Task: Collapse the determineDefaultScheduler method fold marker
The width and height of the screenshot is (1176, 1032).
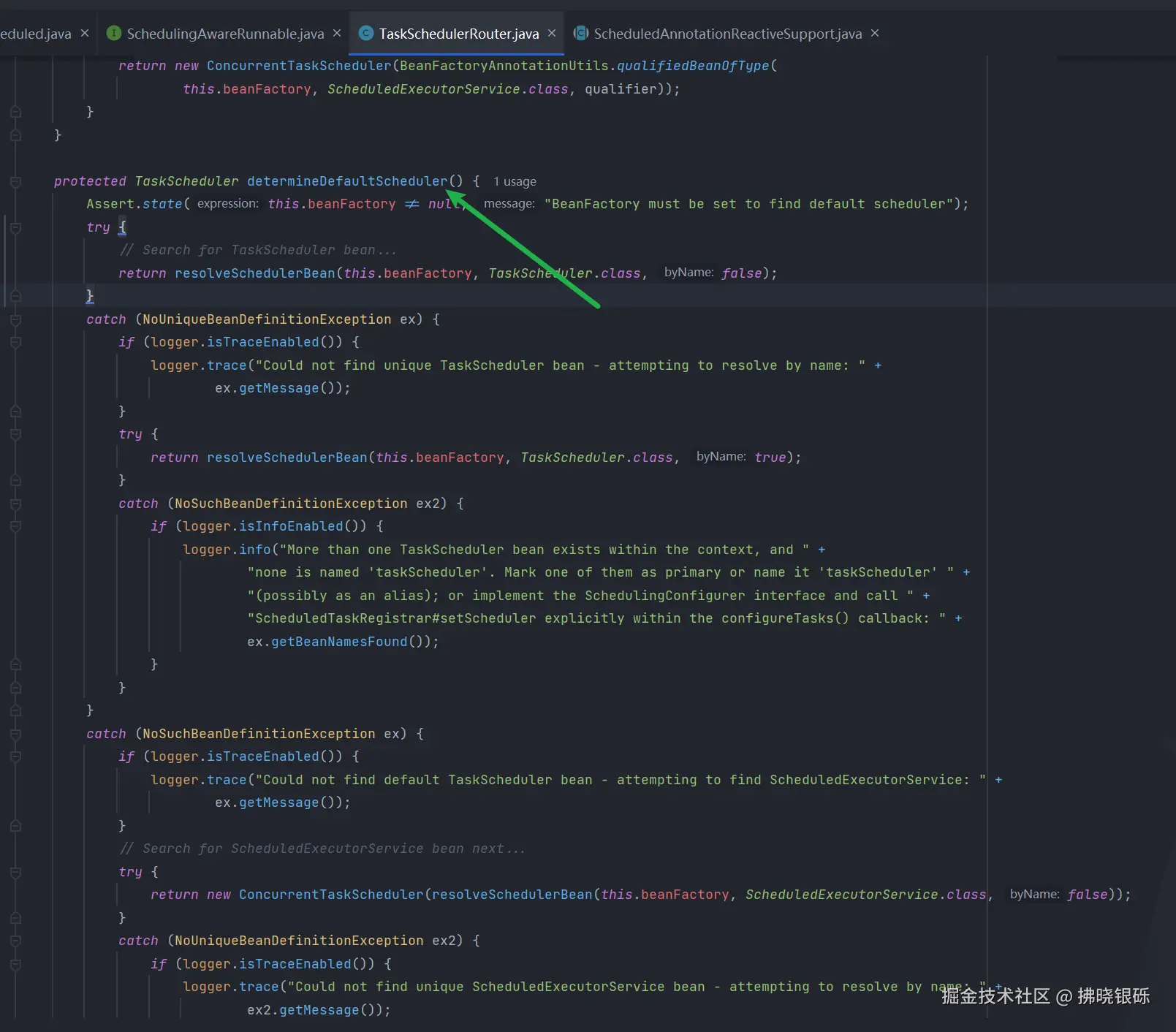Action: click(15, 181)
